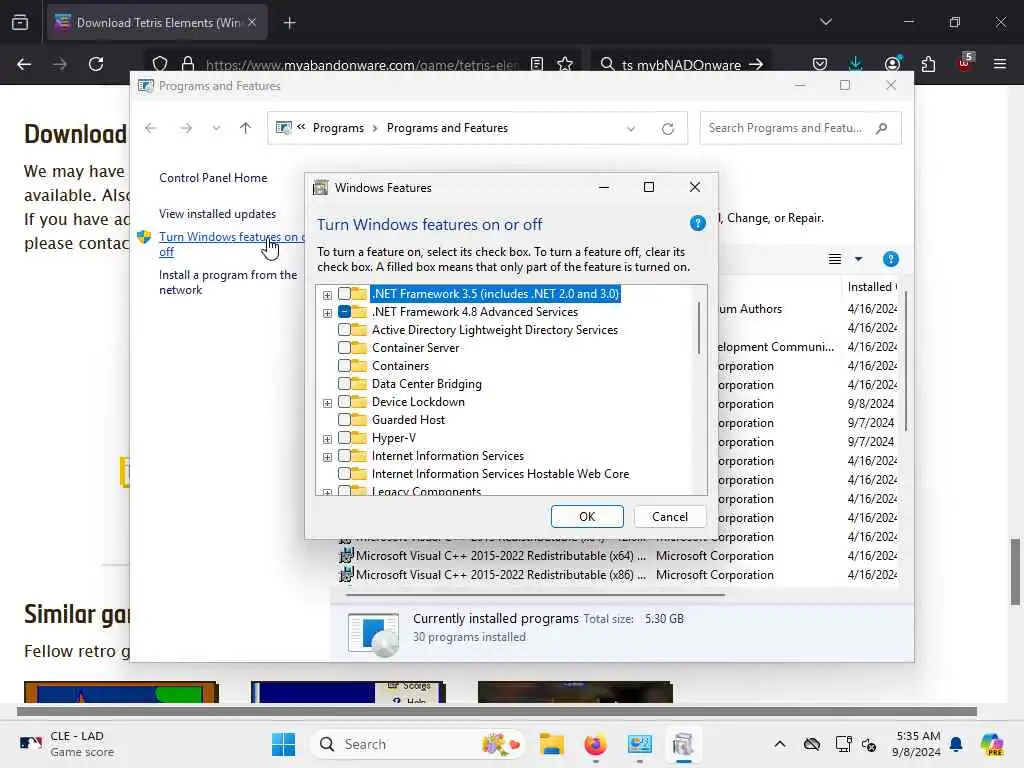Check the Container Server checkbox
Image resolution: width=1024 pixels, height=768 pixels.
pyautogui.click(x=344, y=348)
